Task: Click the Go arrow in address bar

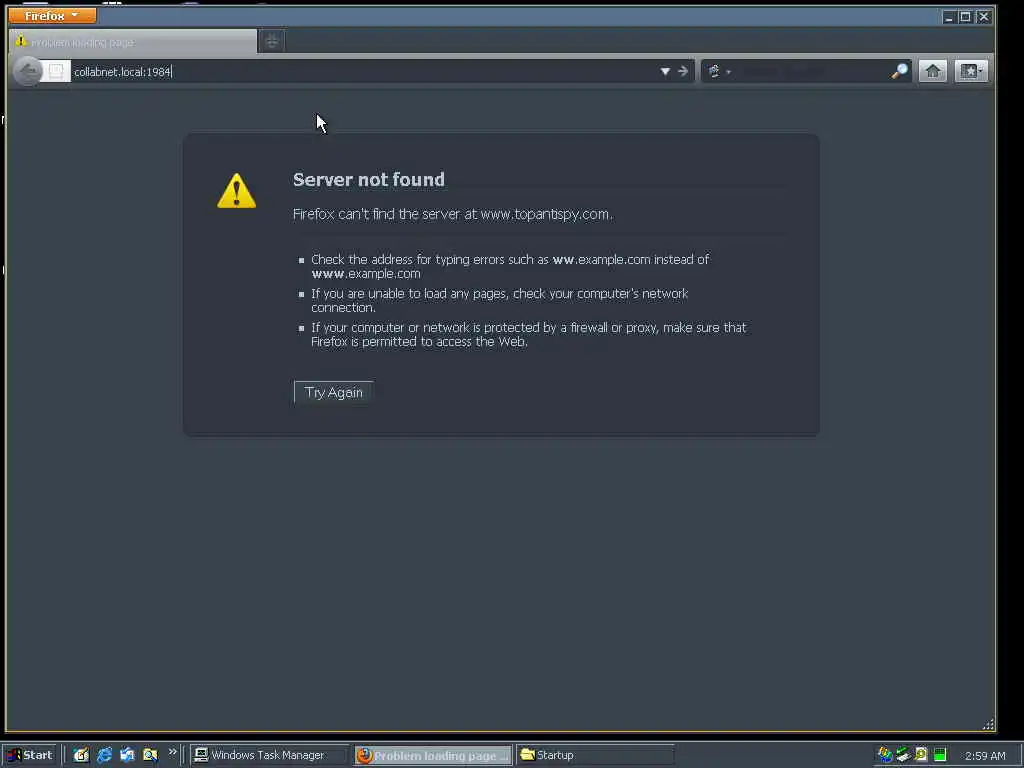Action: 683,71
